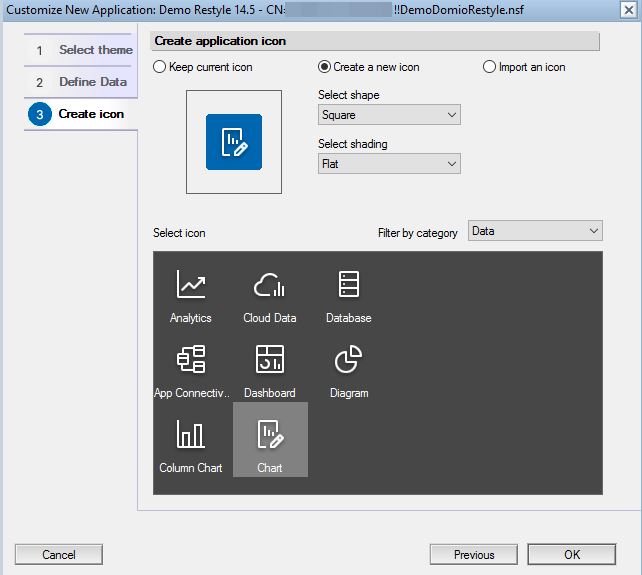Expand the Filter by category dropdown

[535, 231]
